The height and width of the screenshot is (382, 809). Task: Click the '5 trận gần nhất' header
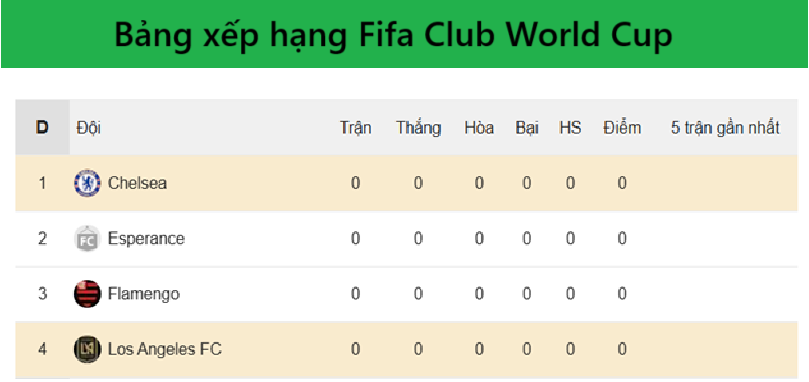(x=725, y=128)
